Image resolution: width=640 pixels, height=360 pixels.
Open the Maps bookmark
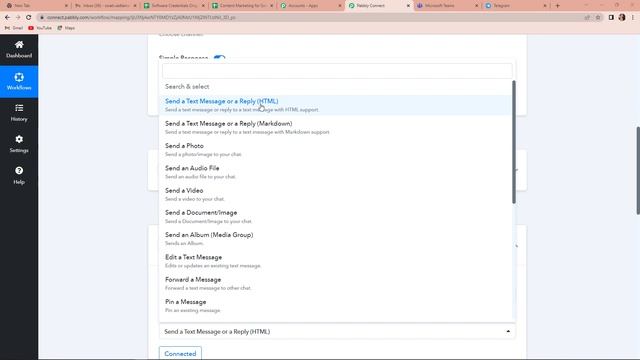tap(66, 28)
